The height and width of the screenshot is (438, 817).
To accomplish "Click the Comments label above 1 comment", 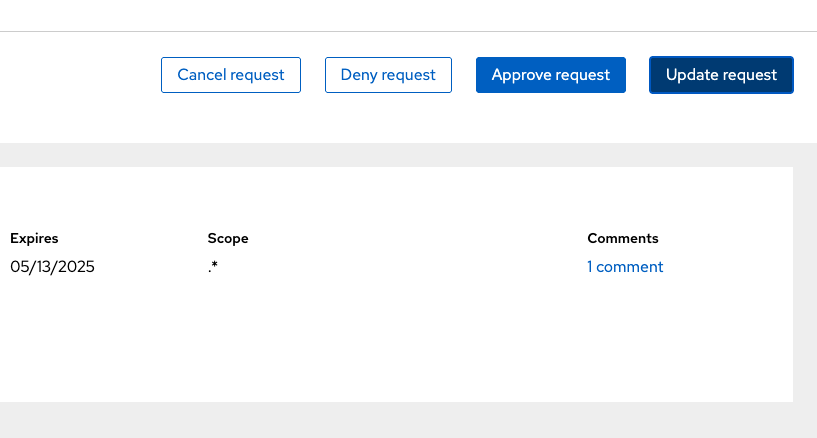I will point(623,239).
